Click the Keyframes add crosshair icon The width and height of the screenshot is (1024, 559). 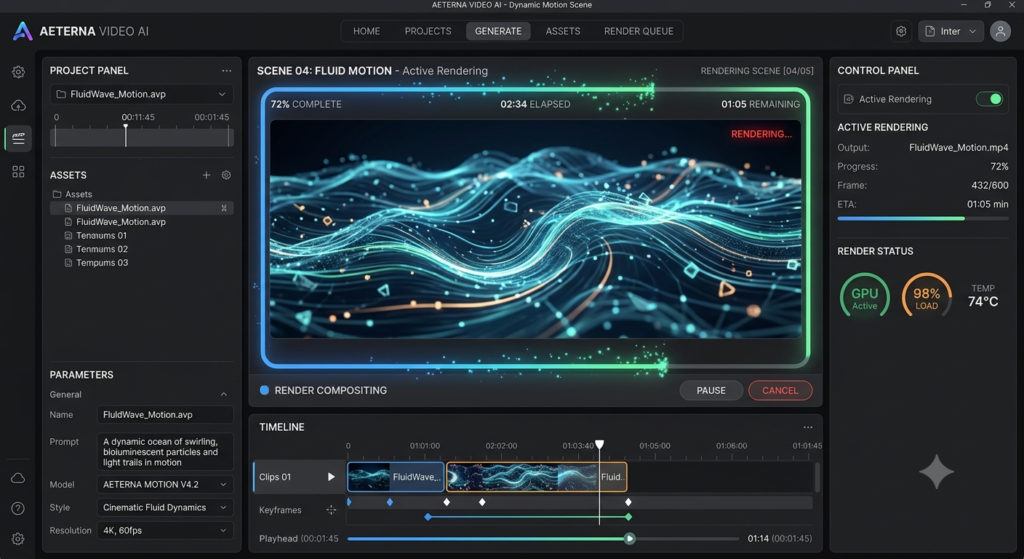331,510
